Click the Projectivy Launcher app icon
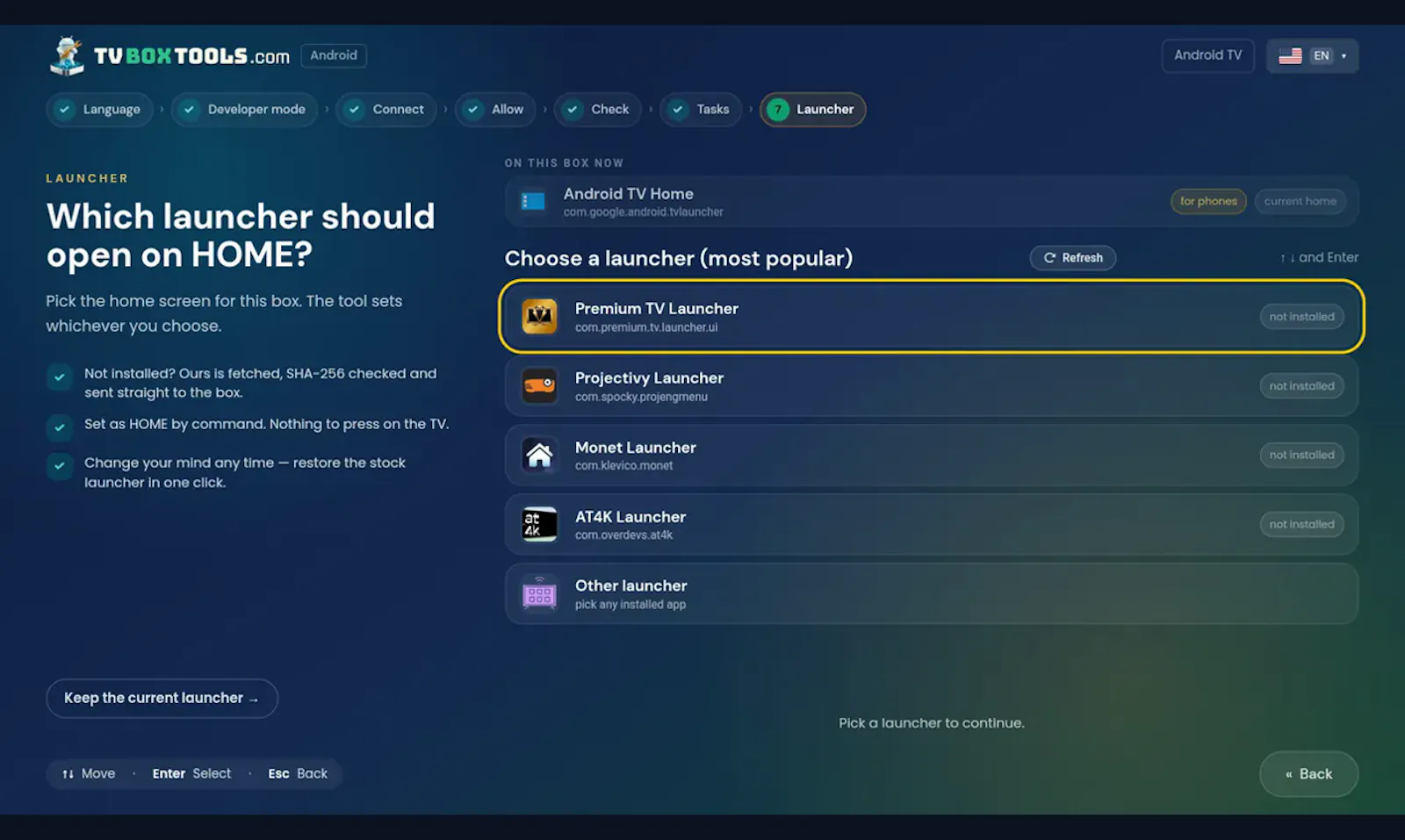 click(539, 385)
